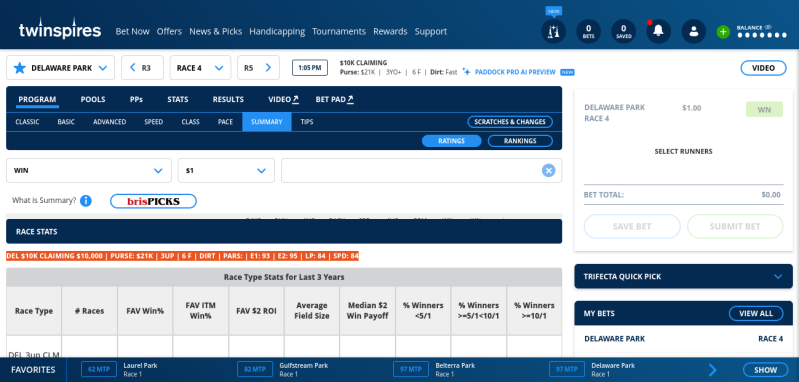Clear the runner selection field
799x382 pixels.
pos(548,171)
